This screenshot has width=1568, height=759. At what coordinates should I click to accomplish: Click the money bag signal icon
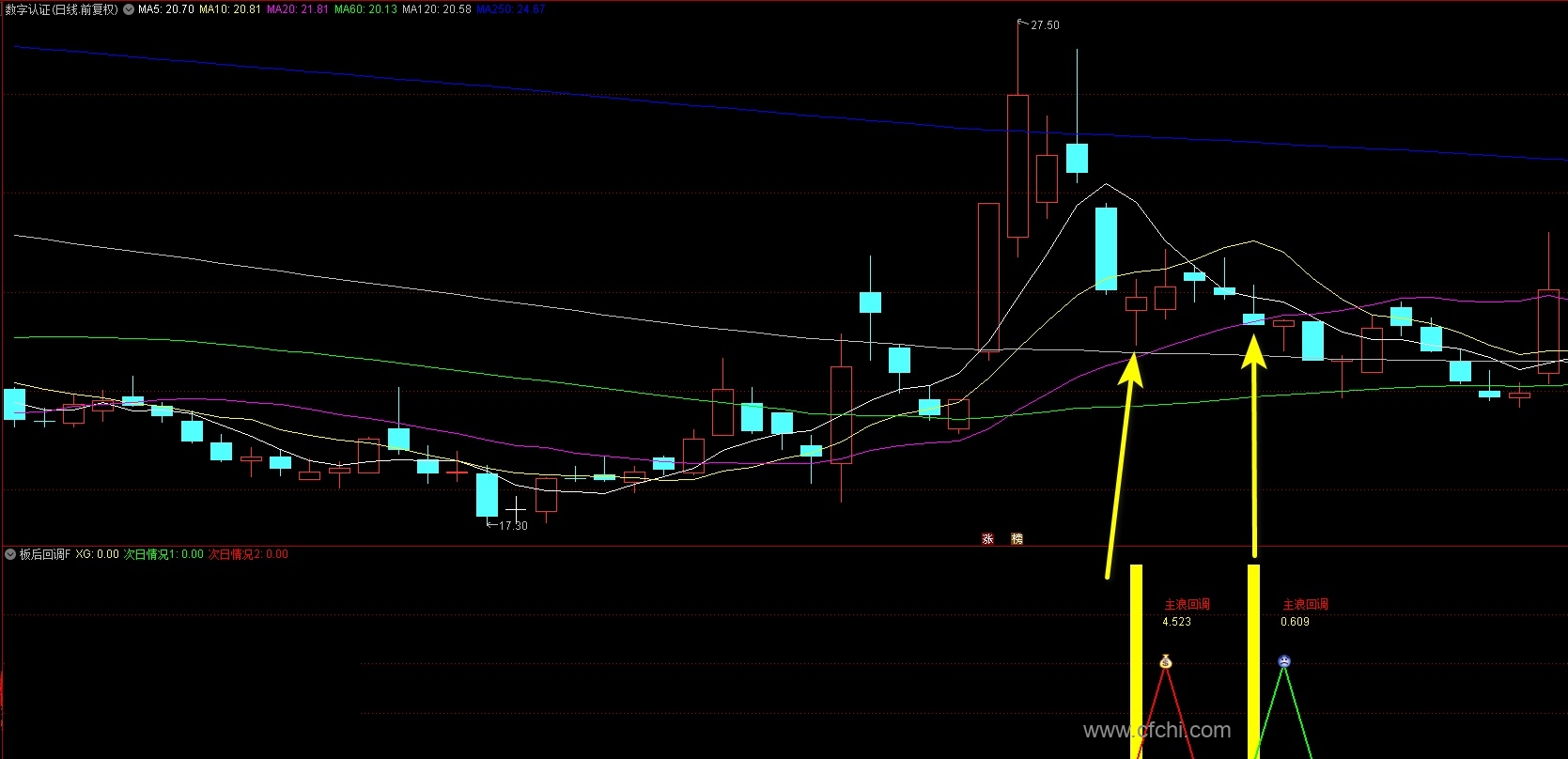(1166, 662)
